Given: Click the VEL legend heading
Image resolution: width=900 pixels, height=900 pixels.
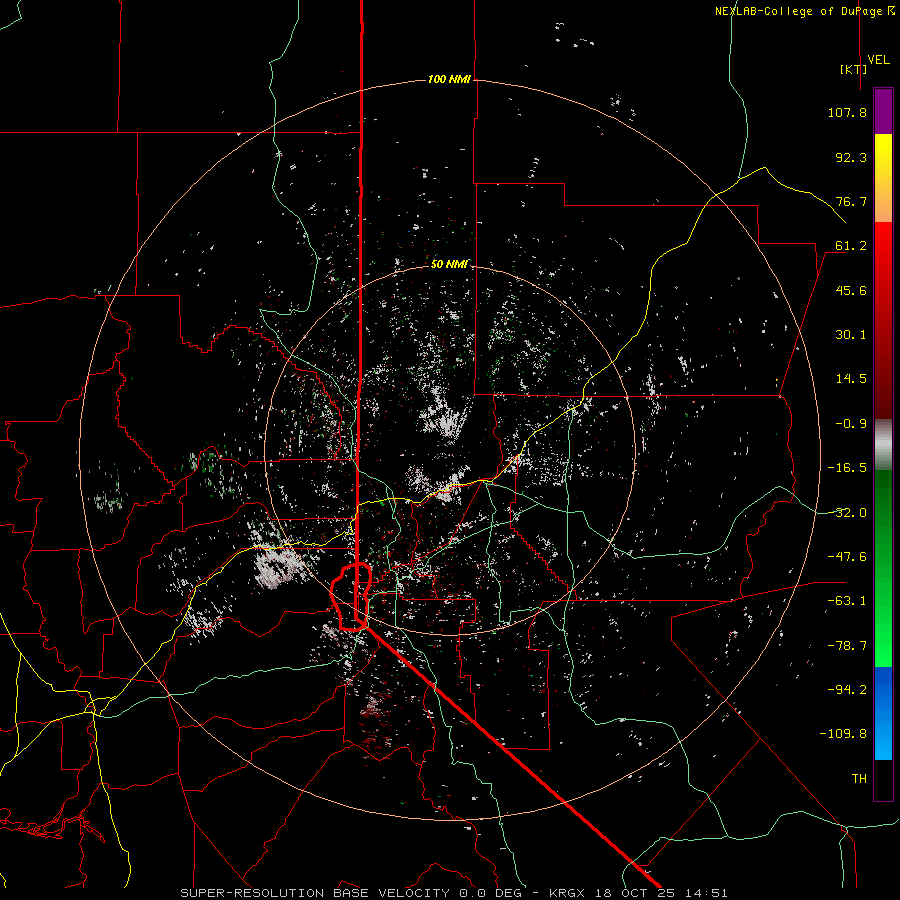Looking at the screenshot, I should (878, 59).
